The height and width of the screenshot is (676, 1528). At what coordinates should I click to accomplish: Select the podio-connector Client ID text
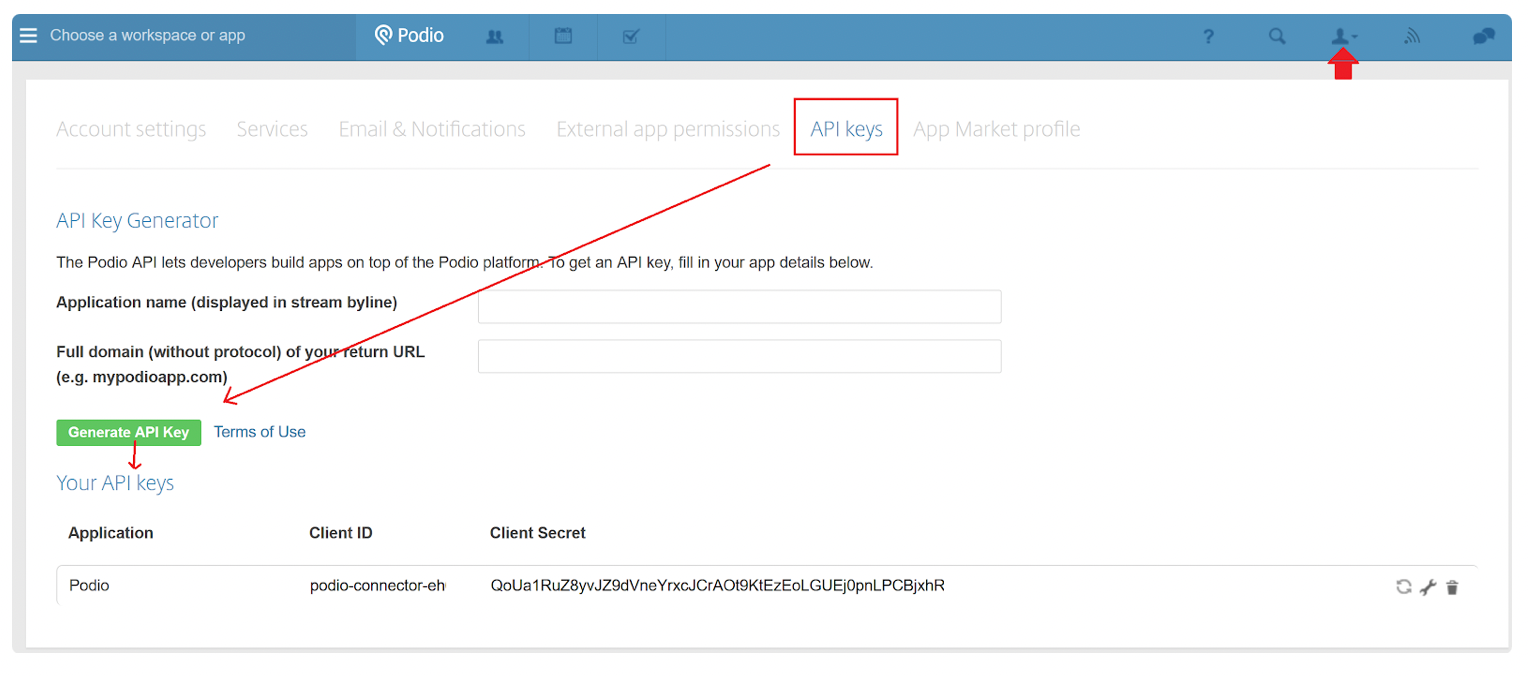point(377,586)
